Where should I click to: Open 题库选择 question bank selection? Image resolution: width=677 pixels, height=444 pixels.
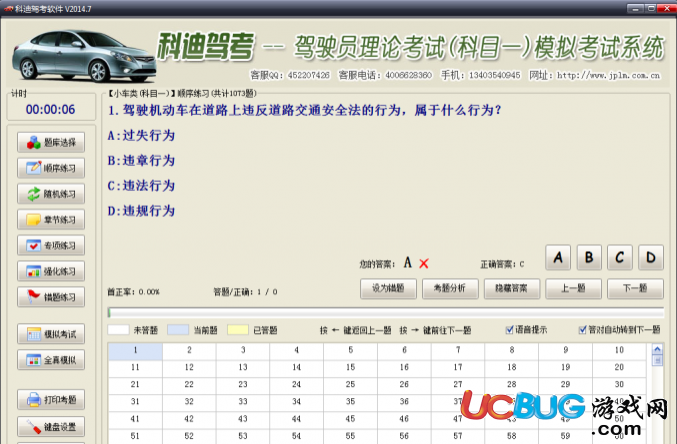click(51, 143)
